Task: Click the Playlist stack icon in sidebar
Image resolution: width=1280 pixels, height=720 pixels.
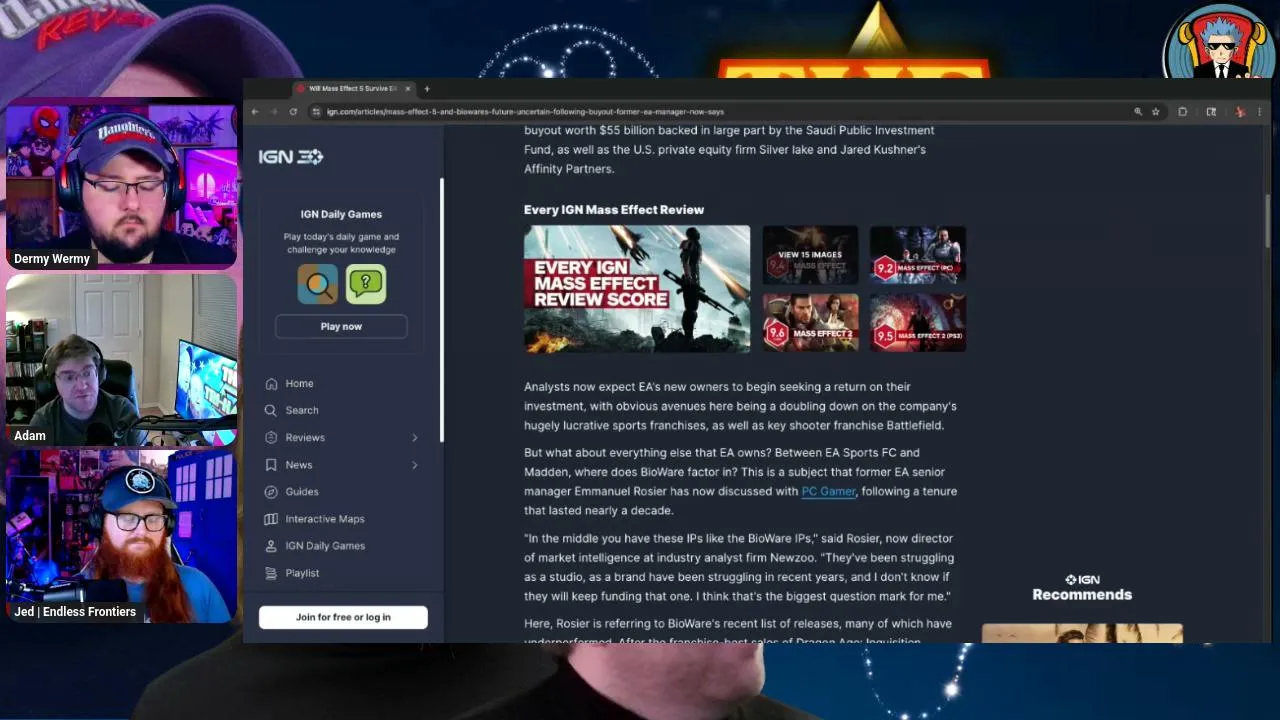Action: coord(271,573)
